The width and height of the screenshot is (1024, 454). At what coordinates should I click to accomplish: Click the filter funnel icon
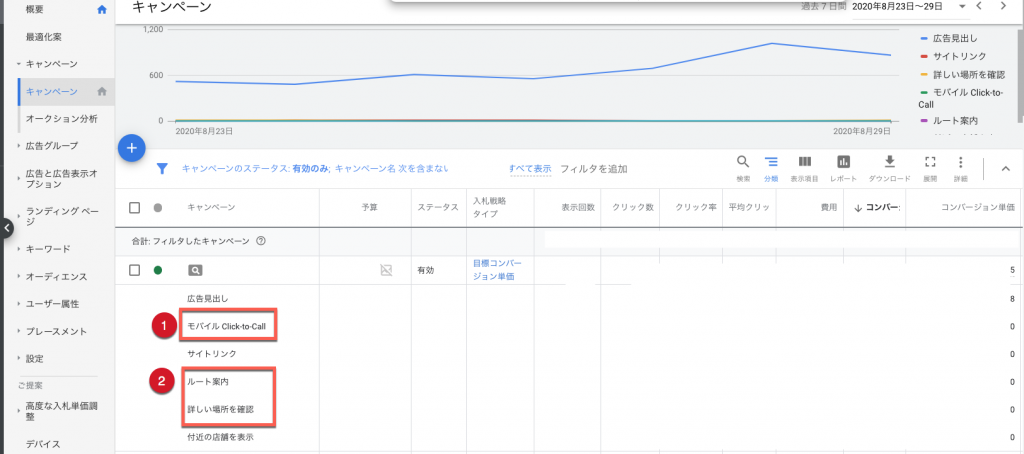[x=163, y=169]
